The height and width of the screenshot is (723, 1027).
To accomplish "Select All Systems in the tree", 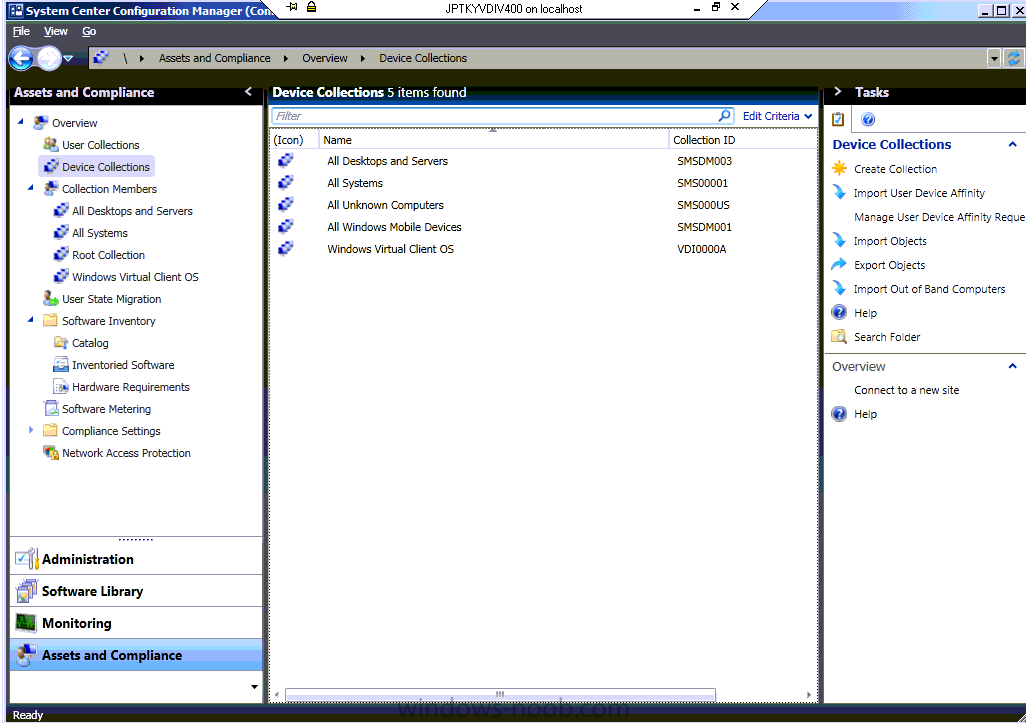I will 100,232.
